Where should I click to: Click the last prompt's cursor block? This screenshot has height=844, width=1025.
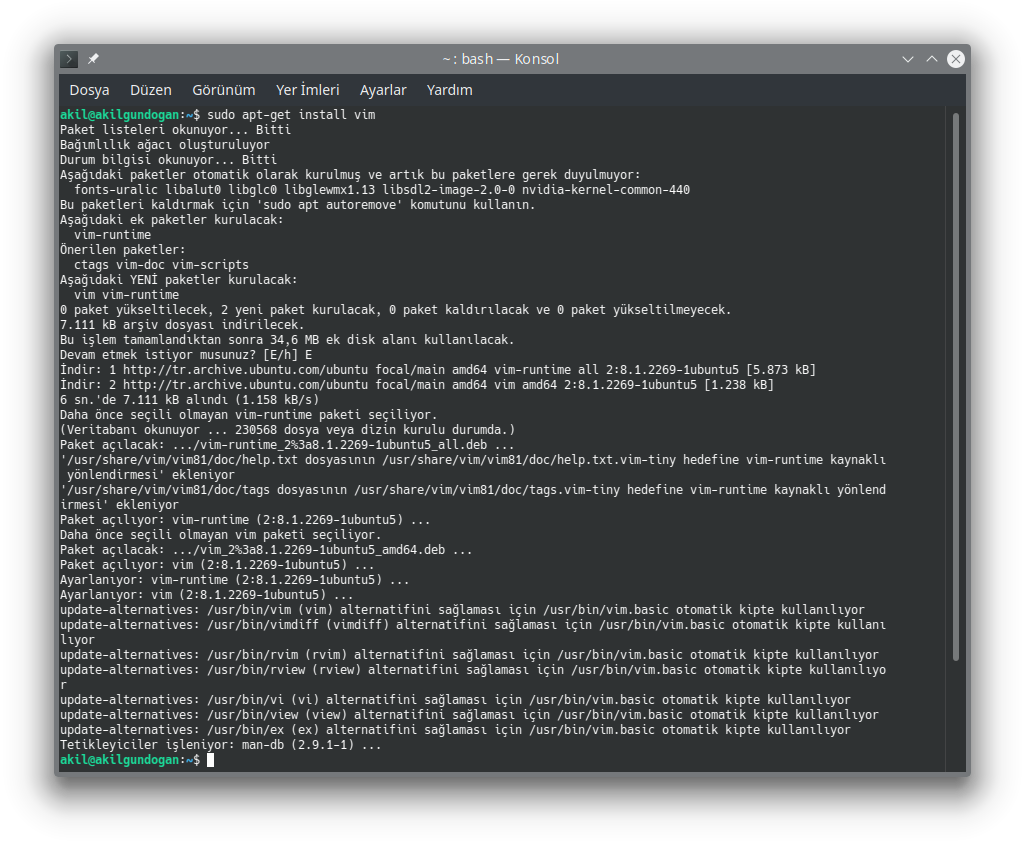[x=210, y=760]
